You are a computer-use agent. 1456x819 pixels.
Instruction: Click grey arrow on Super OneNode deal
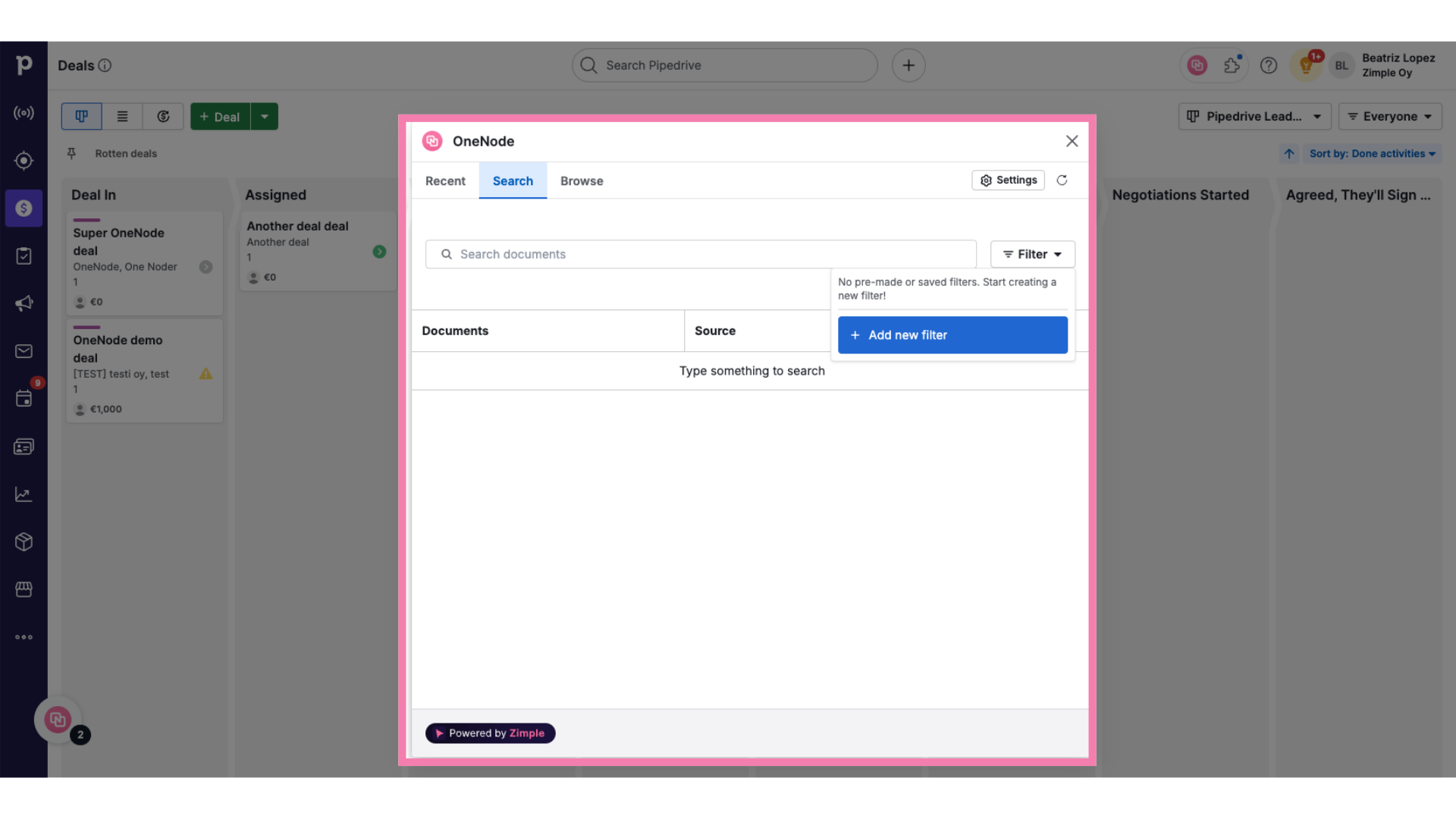click(206, 267)
